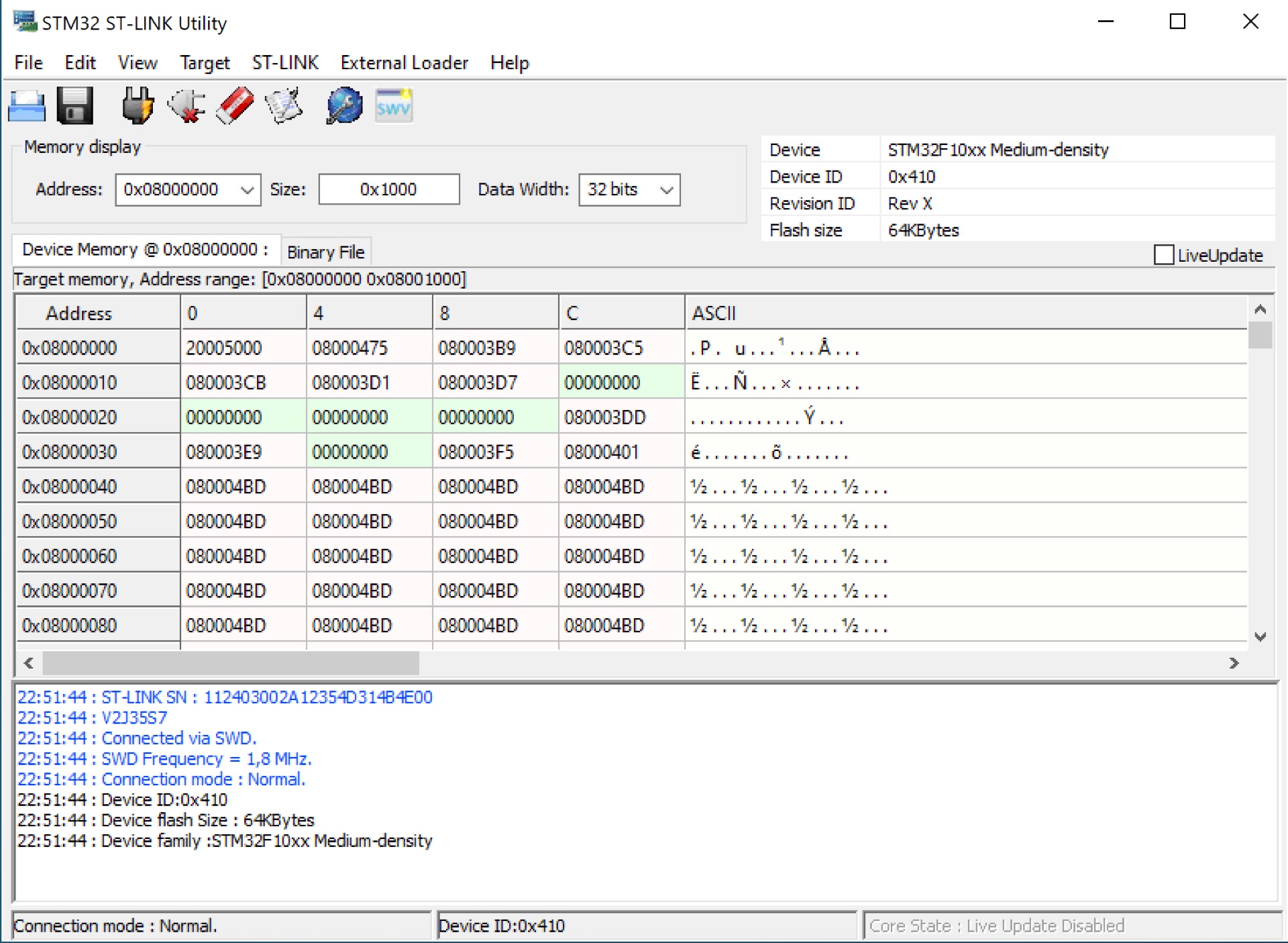This screenshot has height=943, width=1288.
Task: Expand the Address combo box arrow
Action: pos(247,190)
